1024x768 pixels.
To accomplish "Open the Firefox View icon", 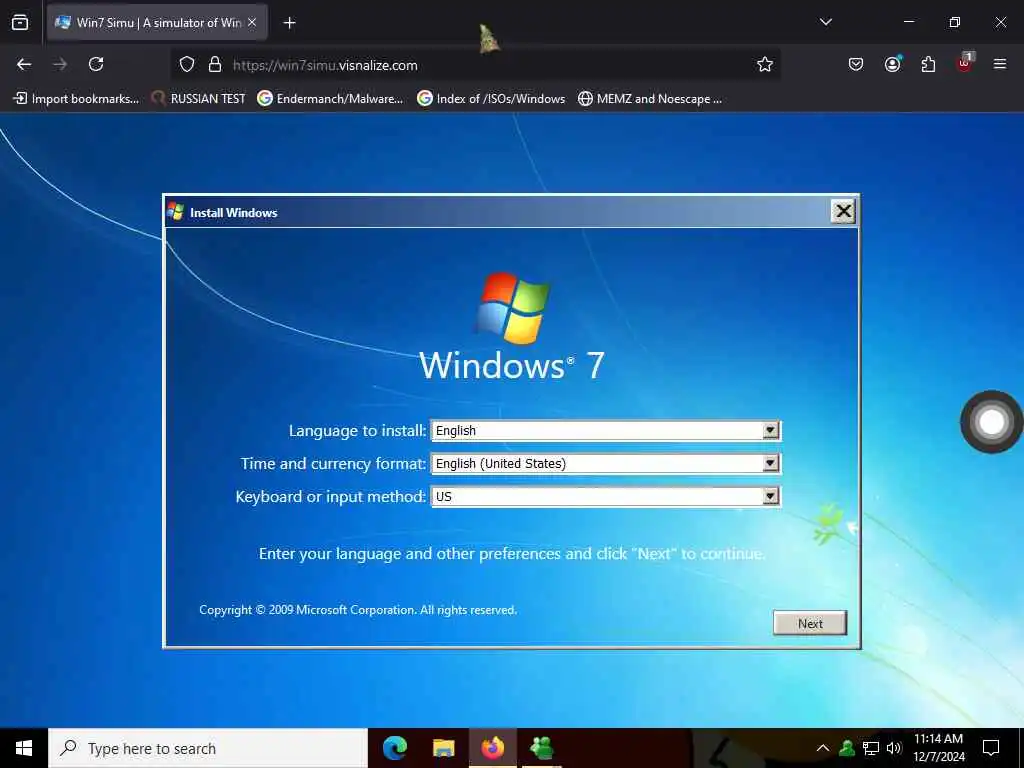I will (x=20, y=22).
